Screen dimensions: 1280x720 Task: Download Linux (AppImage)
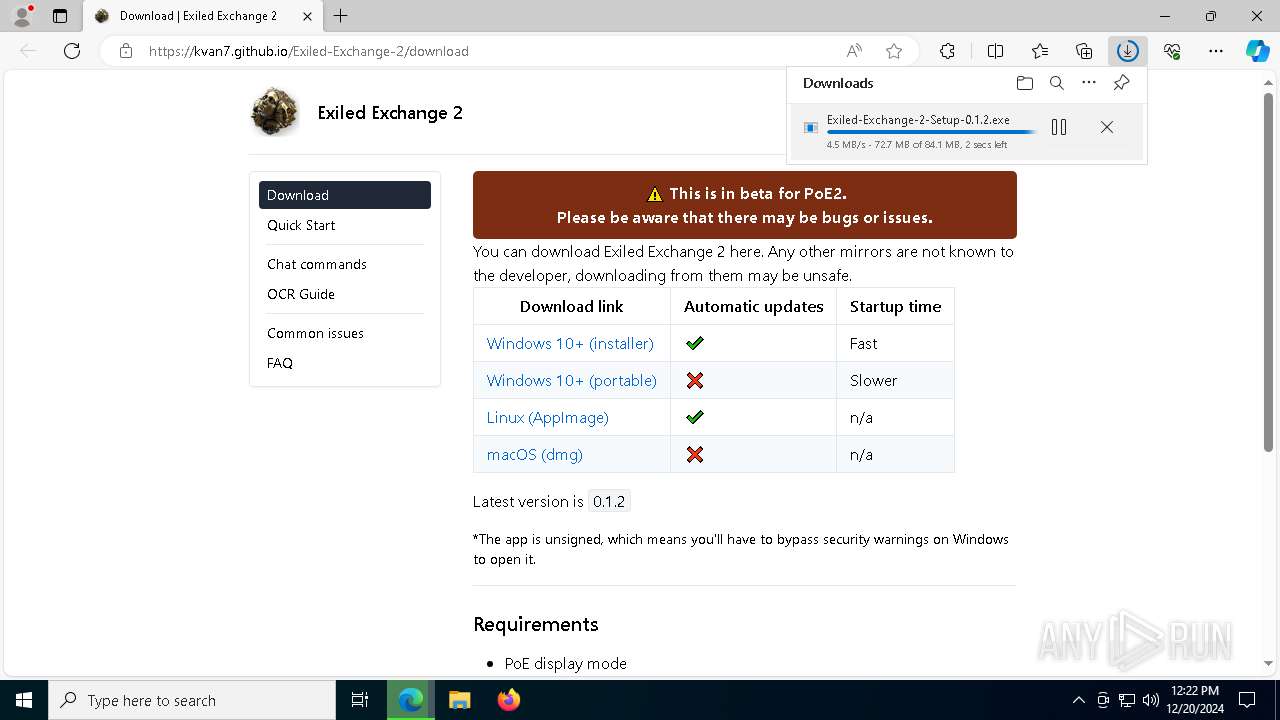click(x=548, y=417)
